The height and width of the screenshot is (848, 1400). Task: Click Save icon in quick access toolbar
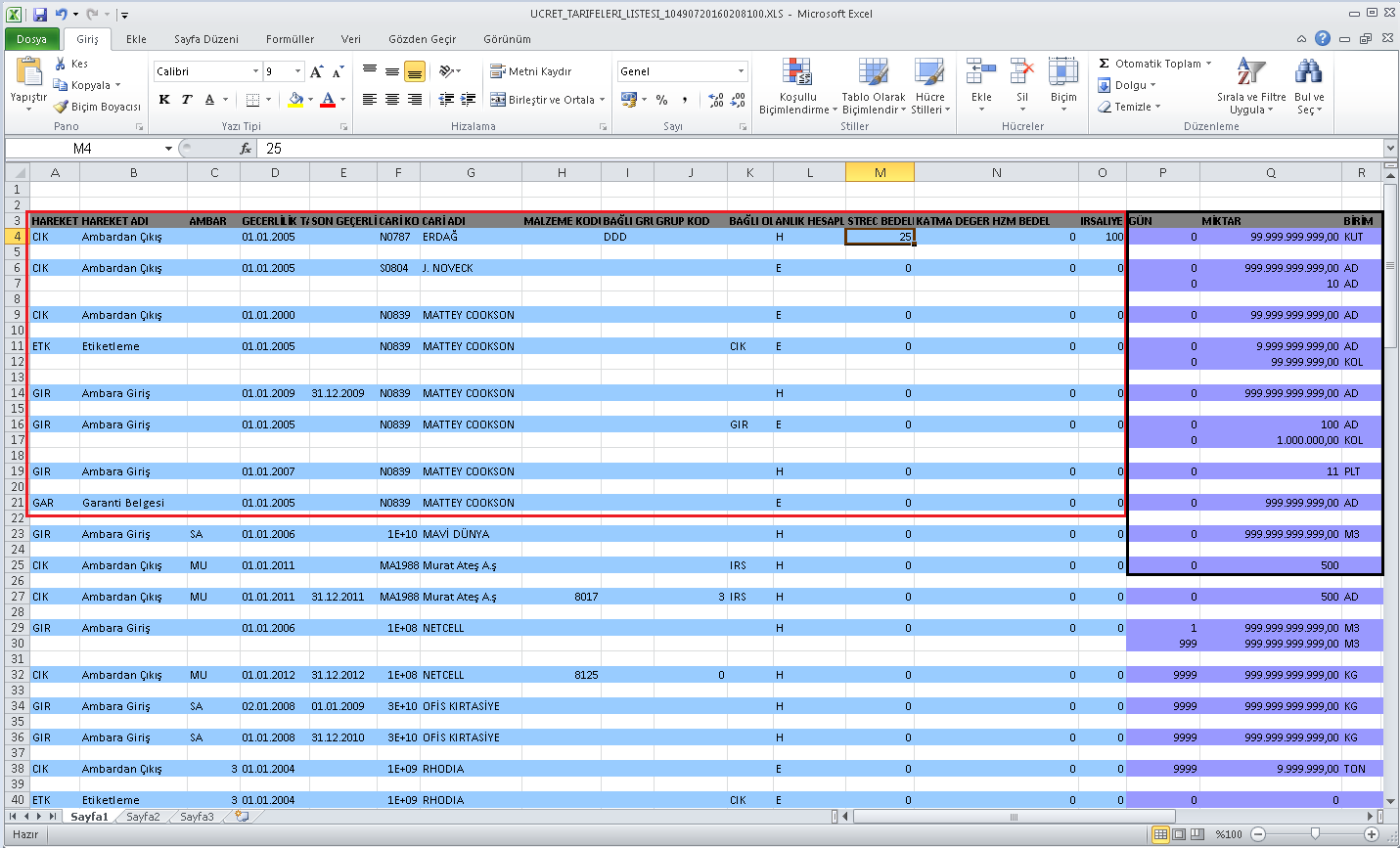click(x=40, y=15)
